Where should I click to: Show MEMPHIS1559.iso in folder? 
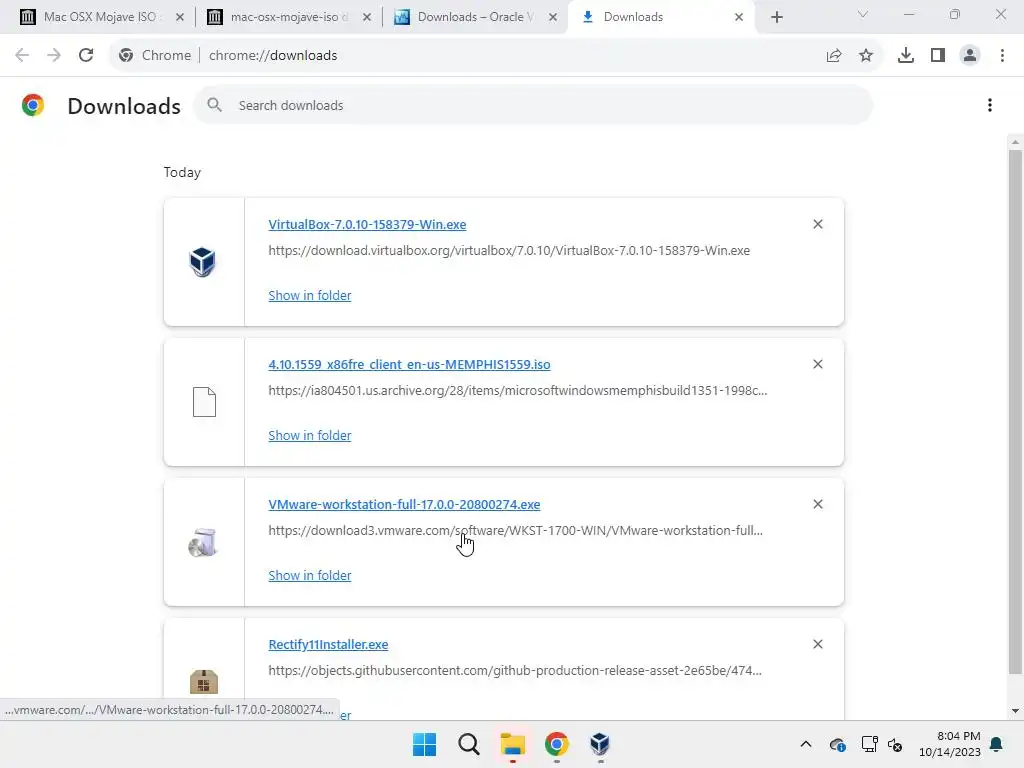pos(310,435)
